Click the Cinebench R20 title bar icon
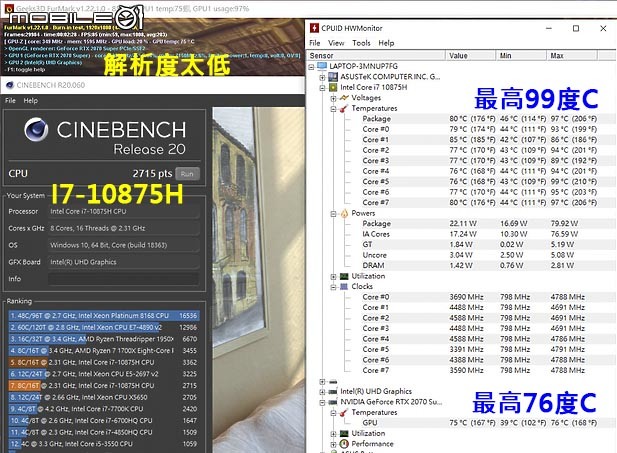The width and height of the screenshot is (617, 453). 10,85
